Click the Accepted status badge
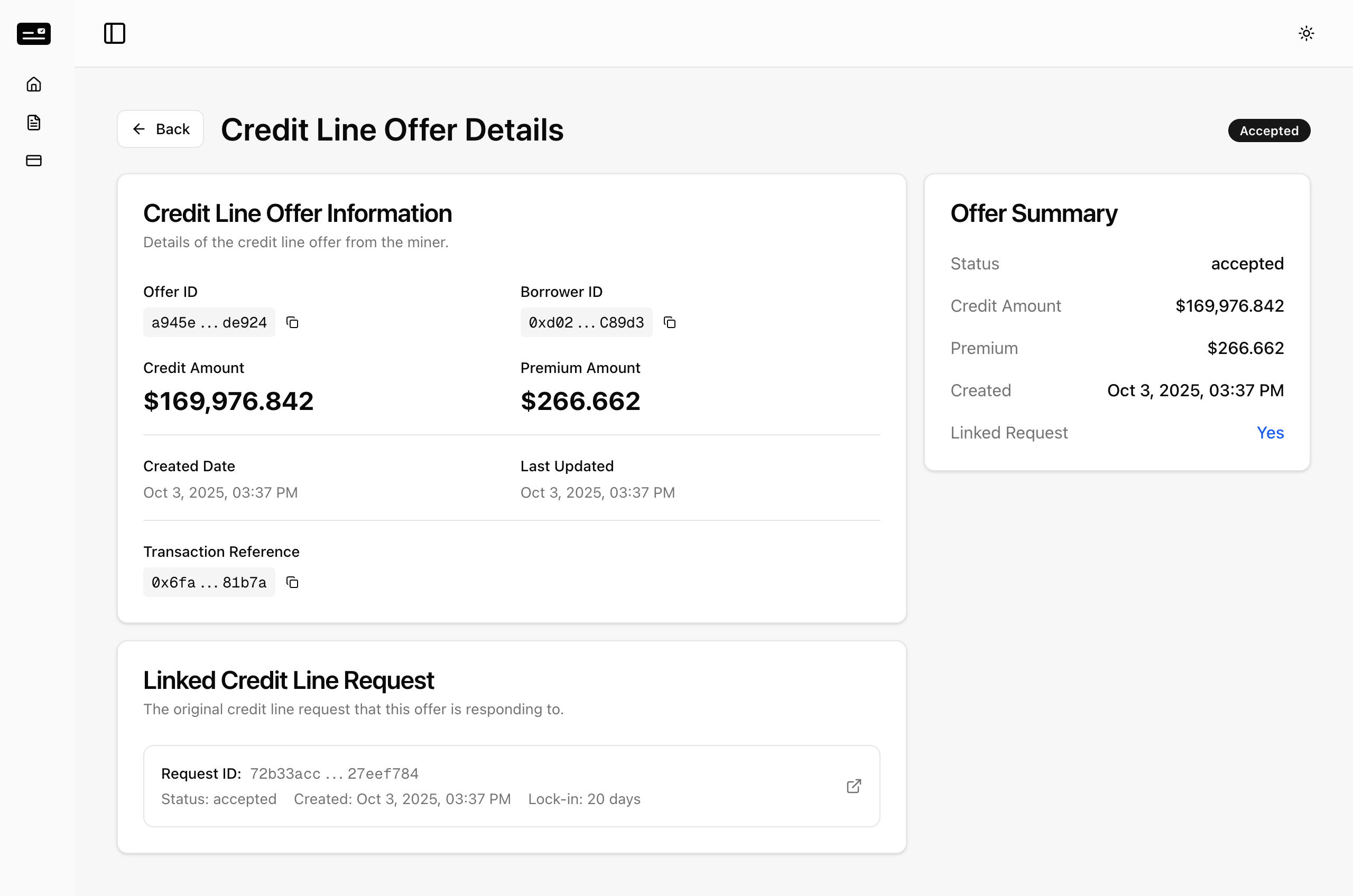This screenshot has width=1353, height=896. (1269, 131)
